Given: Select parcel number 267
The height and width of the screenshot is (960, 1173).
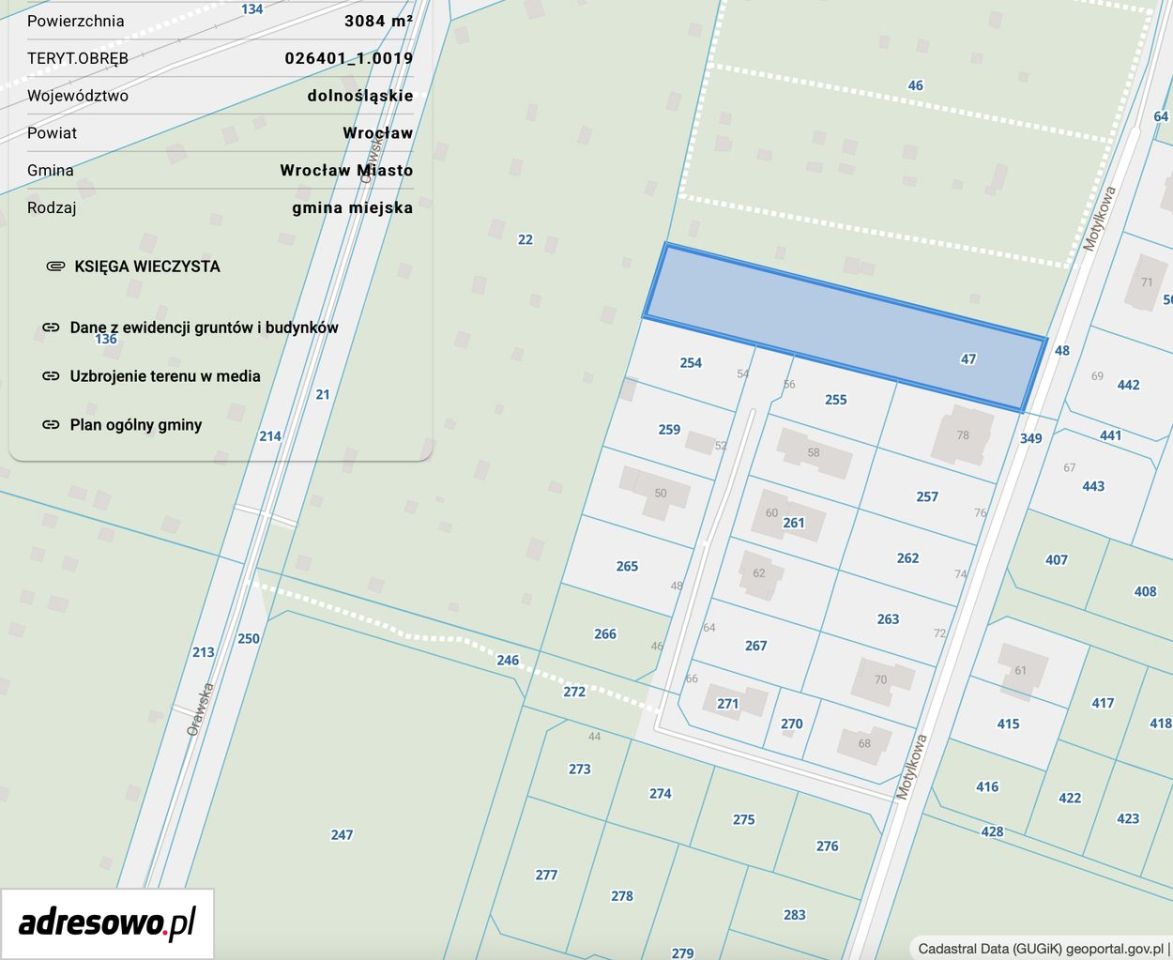Looking at the screenshot, I should [x=756, y=646].
